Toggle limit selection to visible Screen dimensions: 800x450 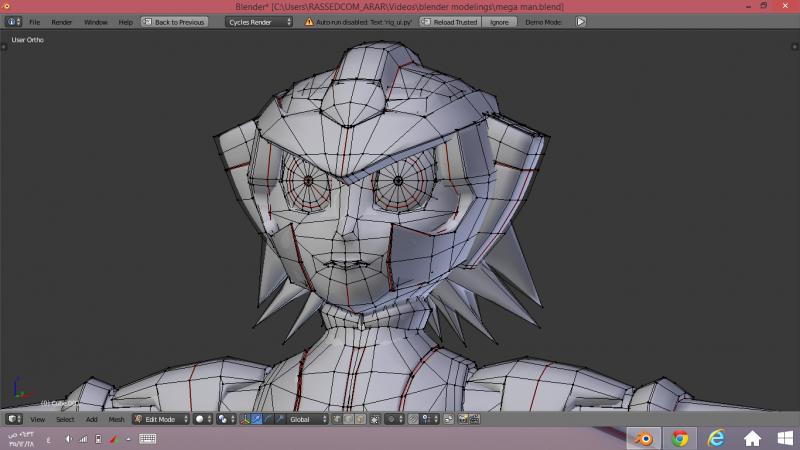(x=375, y=419)
